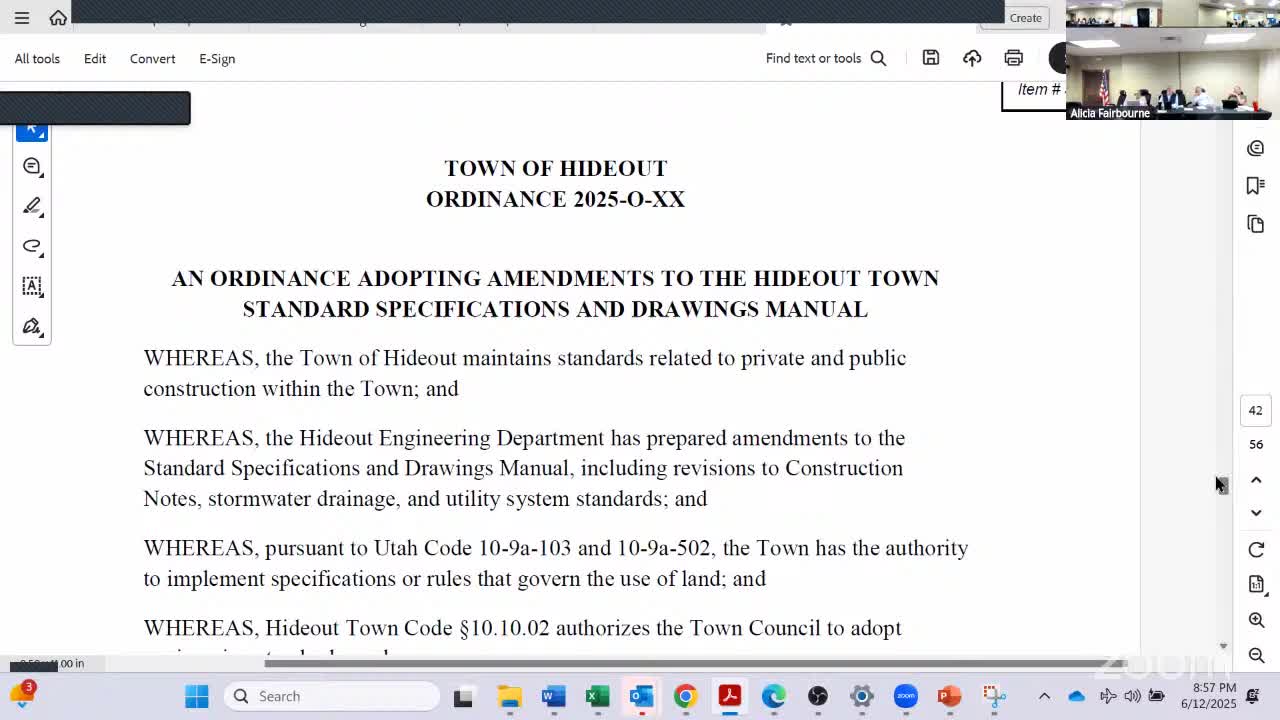Image resolution: width=1280 pixels, height=720 pixels.
Task: Click the horizontal scrollbar
Action: click(695, 663)
